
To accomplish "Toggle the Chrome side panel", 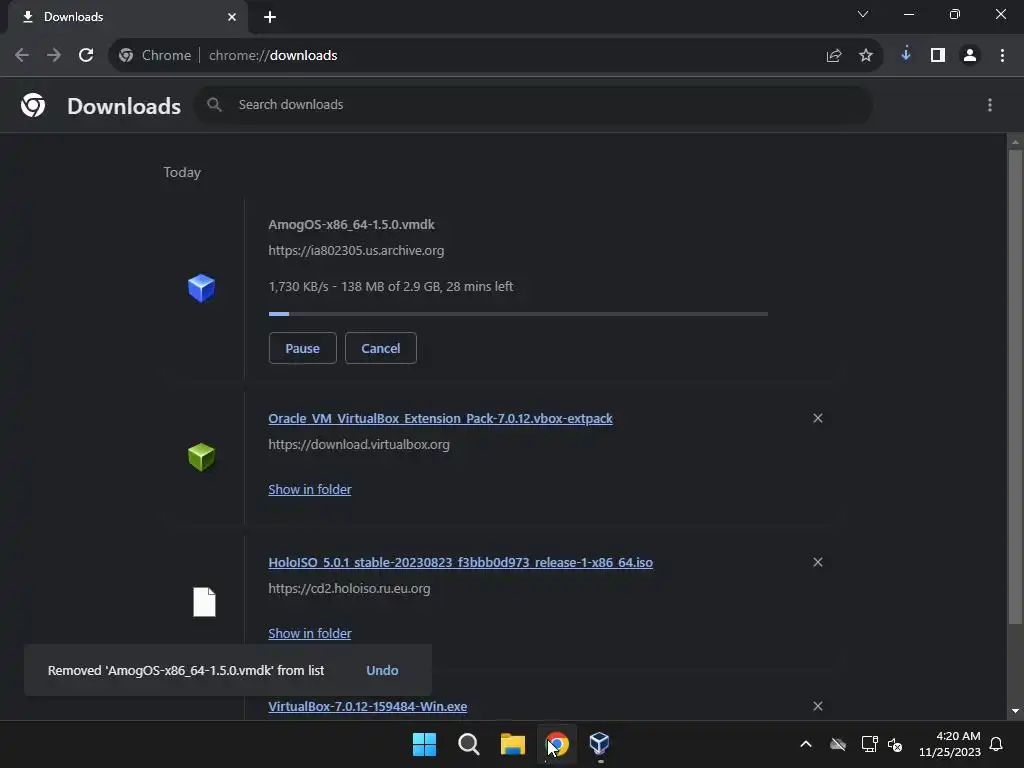I will [x=937, y=55].
